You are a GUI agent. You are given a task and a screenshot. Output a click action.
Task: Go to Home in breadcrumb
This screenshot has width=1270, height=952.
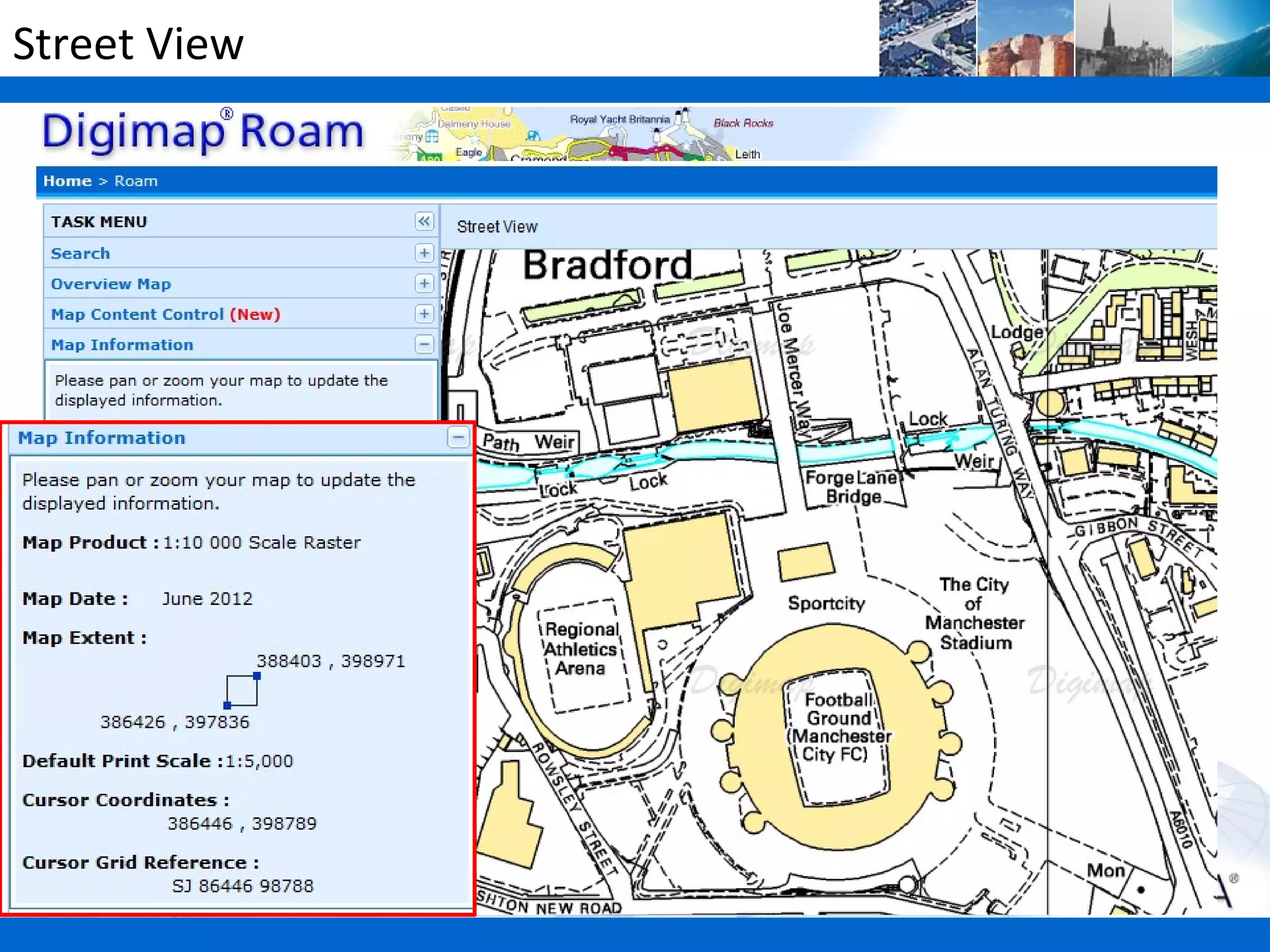point(67,181)
